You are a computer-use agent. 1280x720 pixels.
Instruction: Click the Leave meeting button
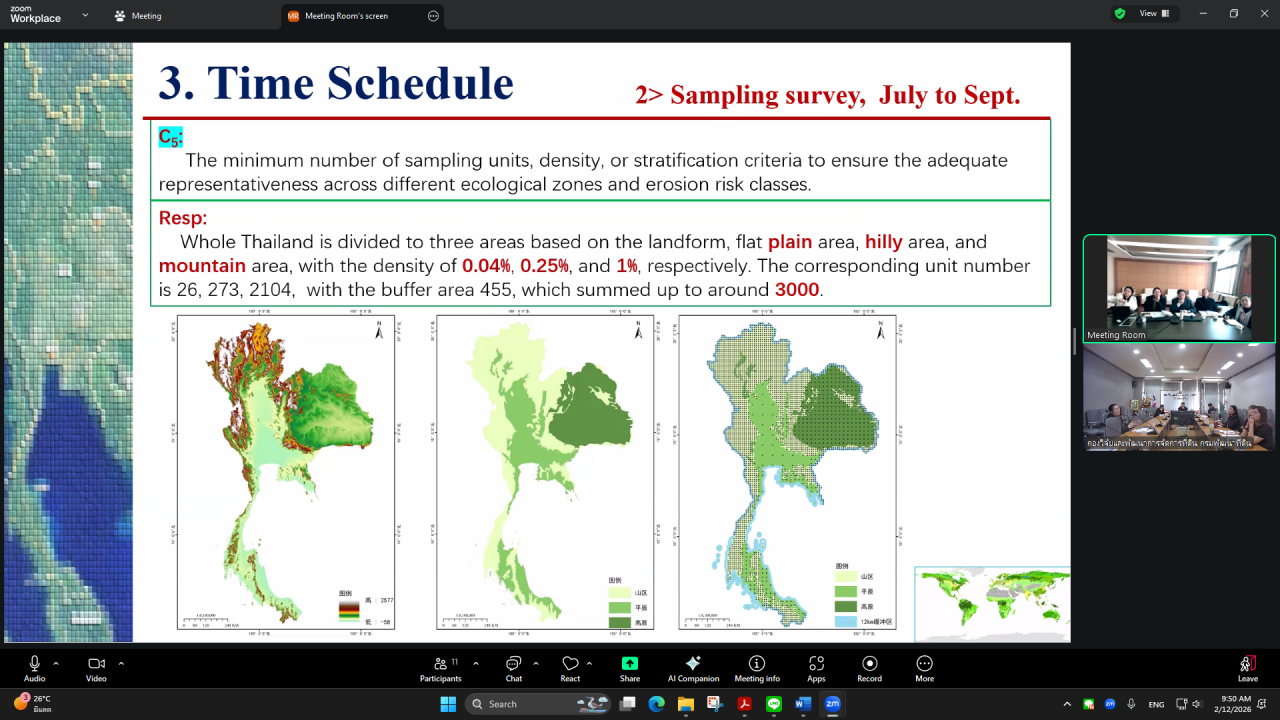[1247, 667]
